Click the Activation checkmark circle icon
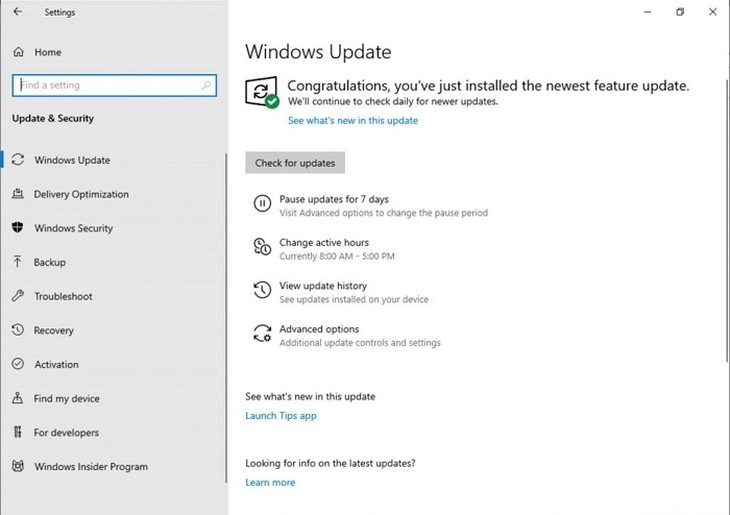 [x=18, y=364]
